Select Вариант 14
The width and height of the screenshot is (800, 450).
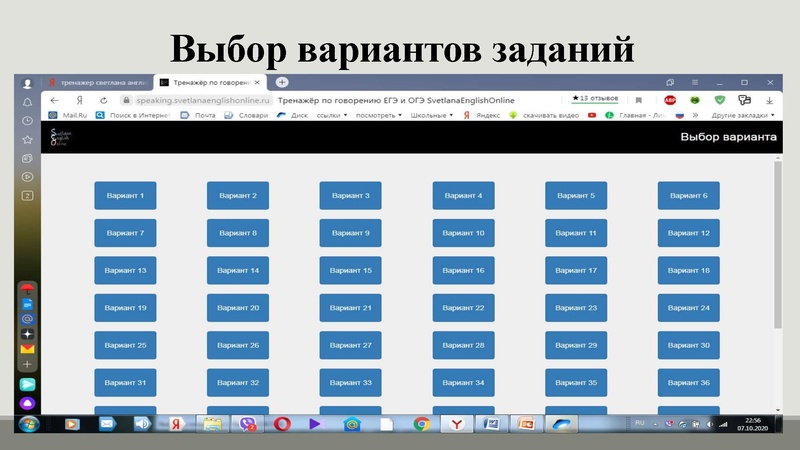(238, 270)
